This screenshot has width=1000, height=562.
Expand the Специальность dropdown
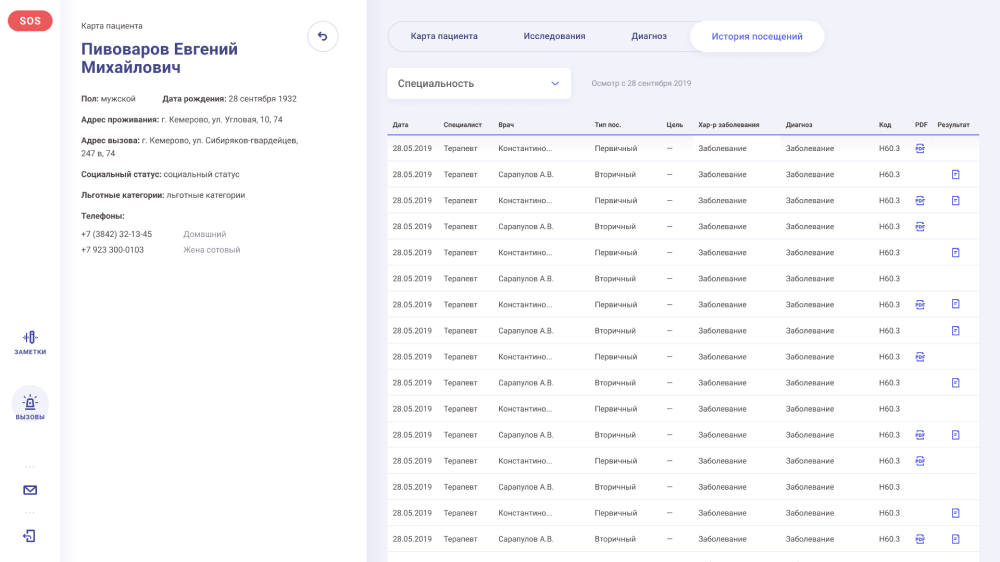coord(479,84)
